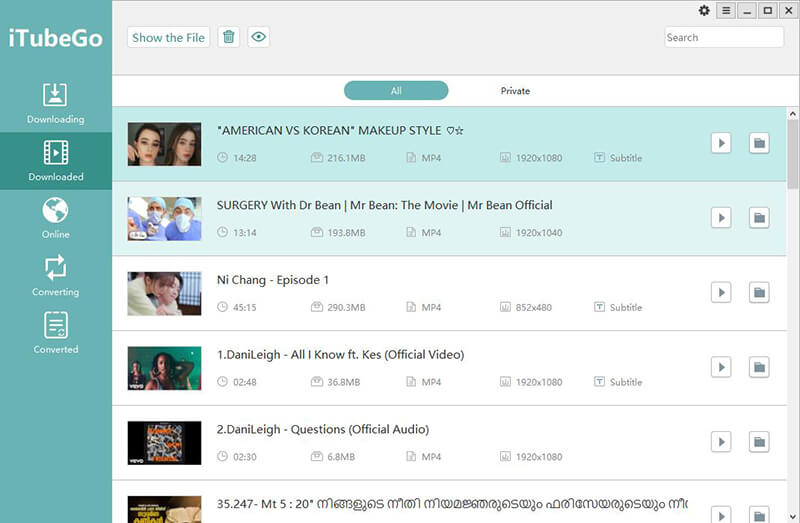Open the Online browser section
The height and width of the screenshot is (523, 800).
56,218
